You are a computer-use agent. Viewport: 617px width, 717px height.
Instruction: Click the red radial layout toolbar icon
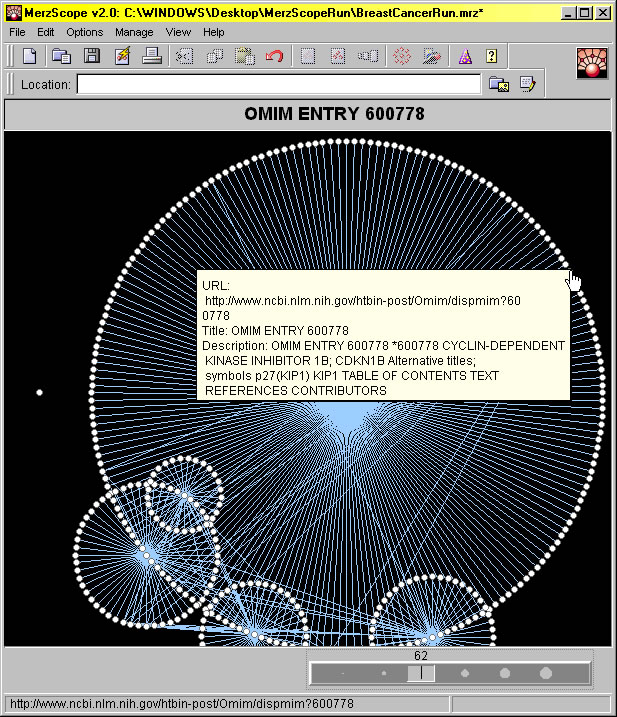401,57
